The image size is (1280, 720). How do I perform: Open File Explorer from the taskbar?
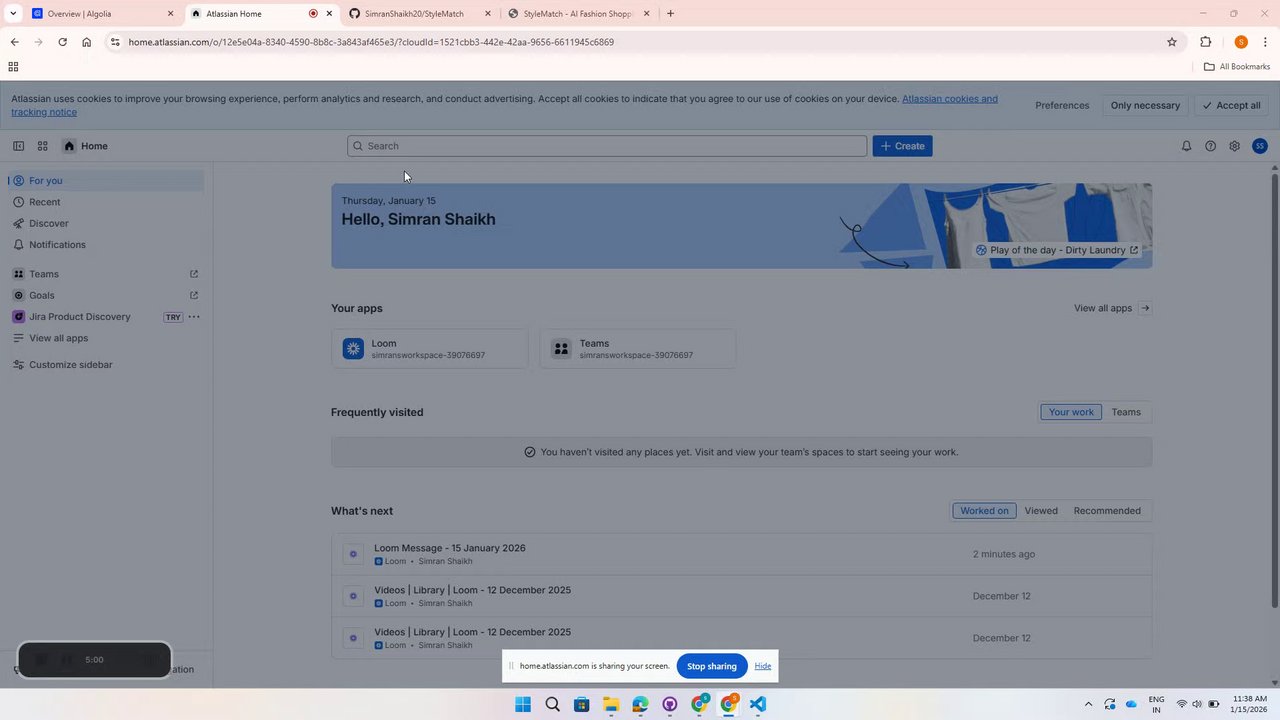(x=611, y=704)
